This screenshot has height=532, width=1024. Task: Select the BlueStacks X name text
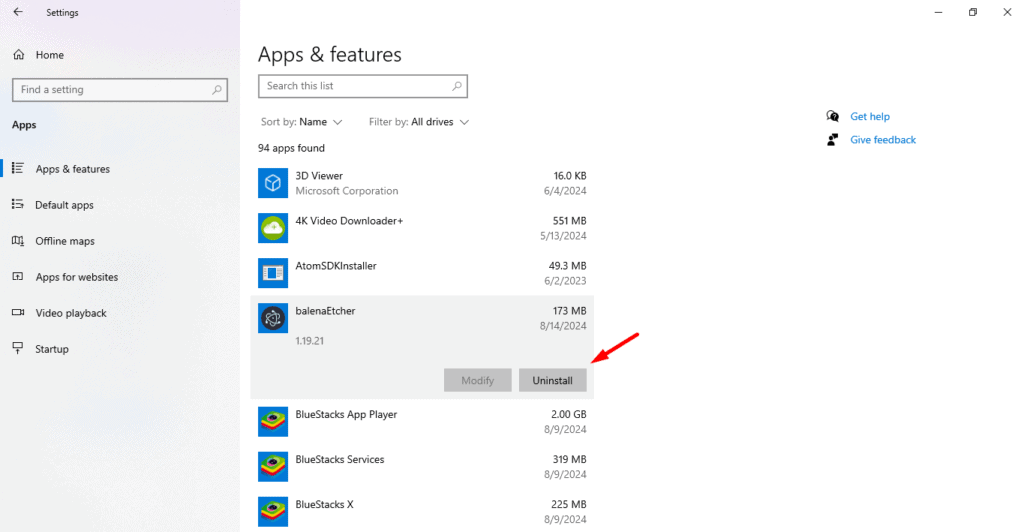coord(324,505)
